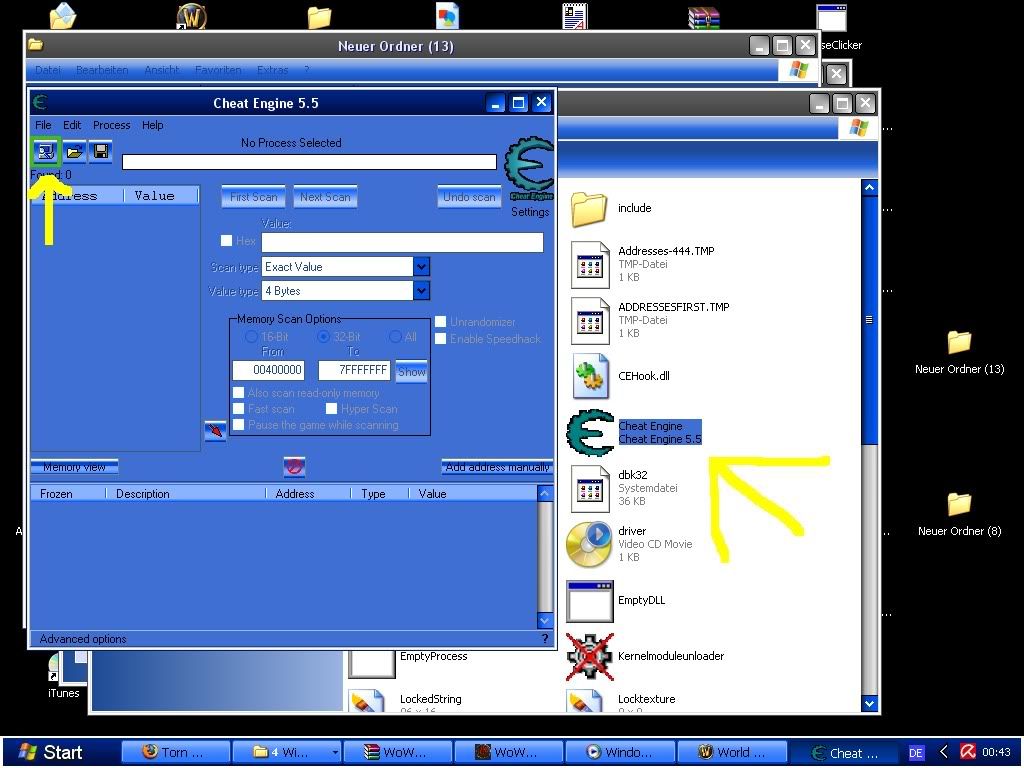Open the process list icon in Cheat Engine
Image resolution: width=1024 pixels, height=768 pixels.
pos(46,152)
